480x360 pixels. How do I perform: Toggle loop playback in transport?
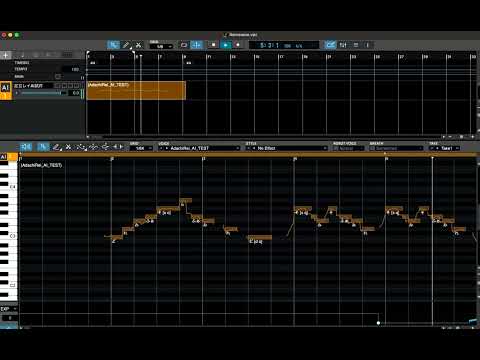click(x=184, y=45)
